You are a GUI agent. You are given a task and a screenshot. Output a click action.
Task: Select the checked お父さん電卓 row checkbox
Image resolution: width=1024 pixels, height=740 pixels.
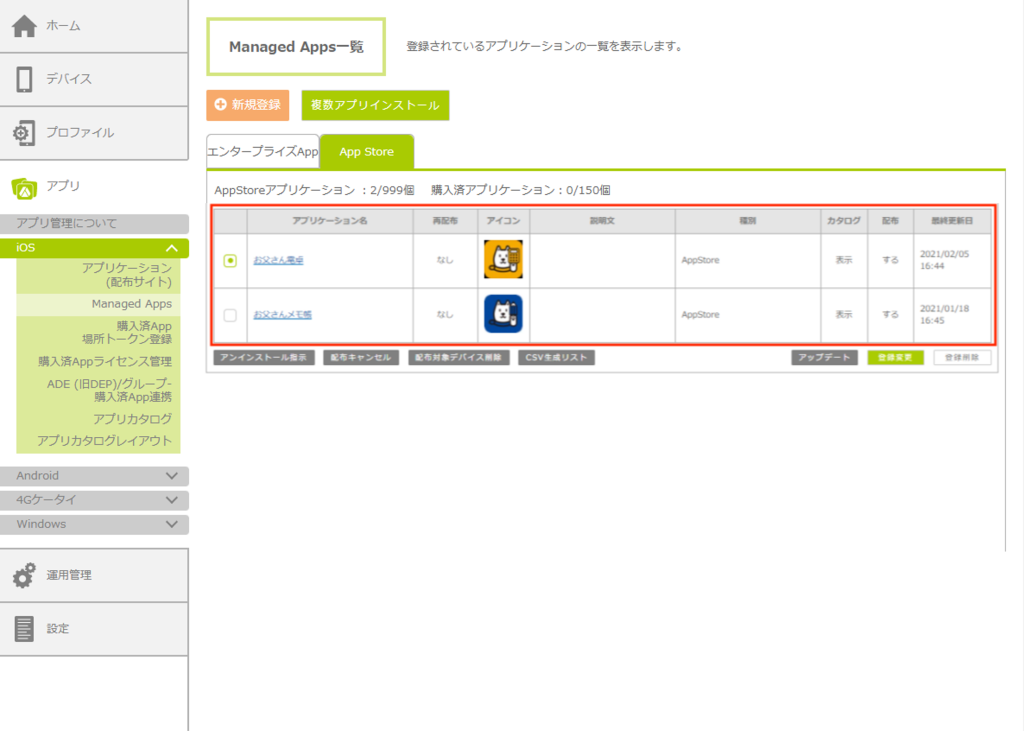pyautogui.click(x=230, y=260)
